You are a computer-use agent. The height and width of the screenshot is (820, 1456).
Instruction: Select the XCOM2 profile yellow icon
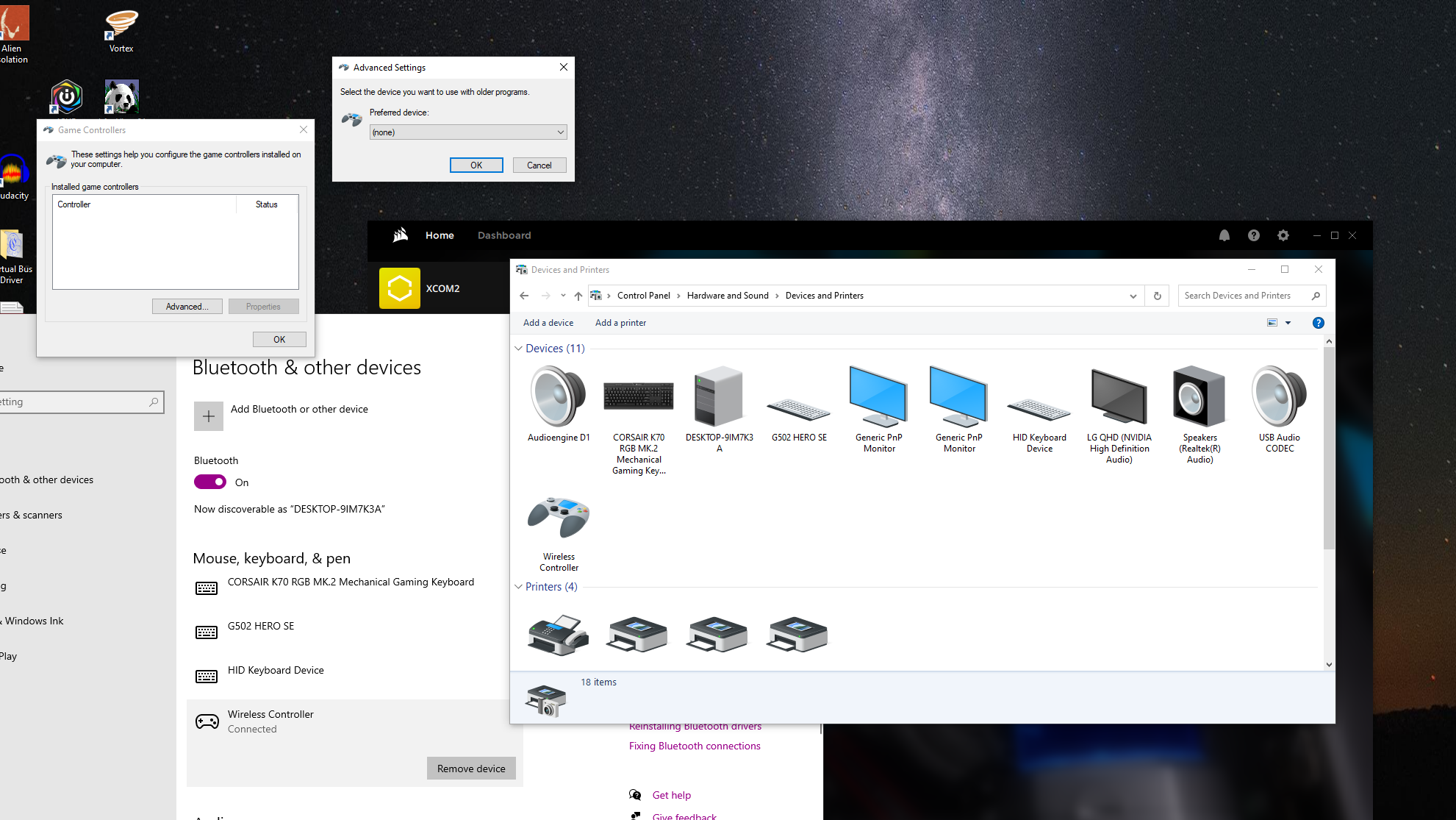coord(400,288)
